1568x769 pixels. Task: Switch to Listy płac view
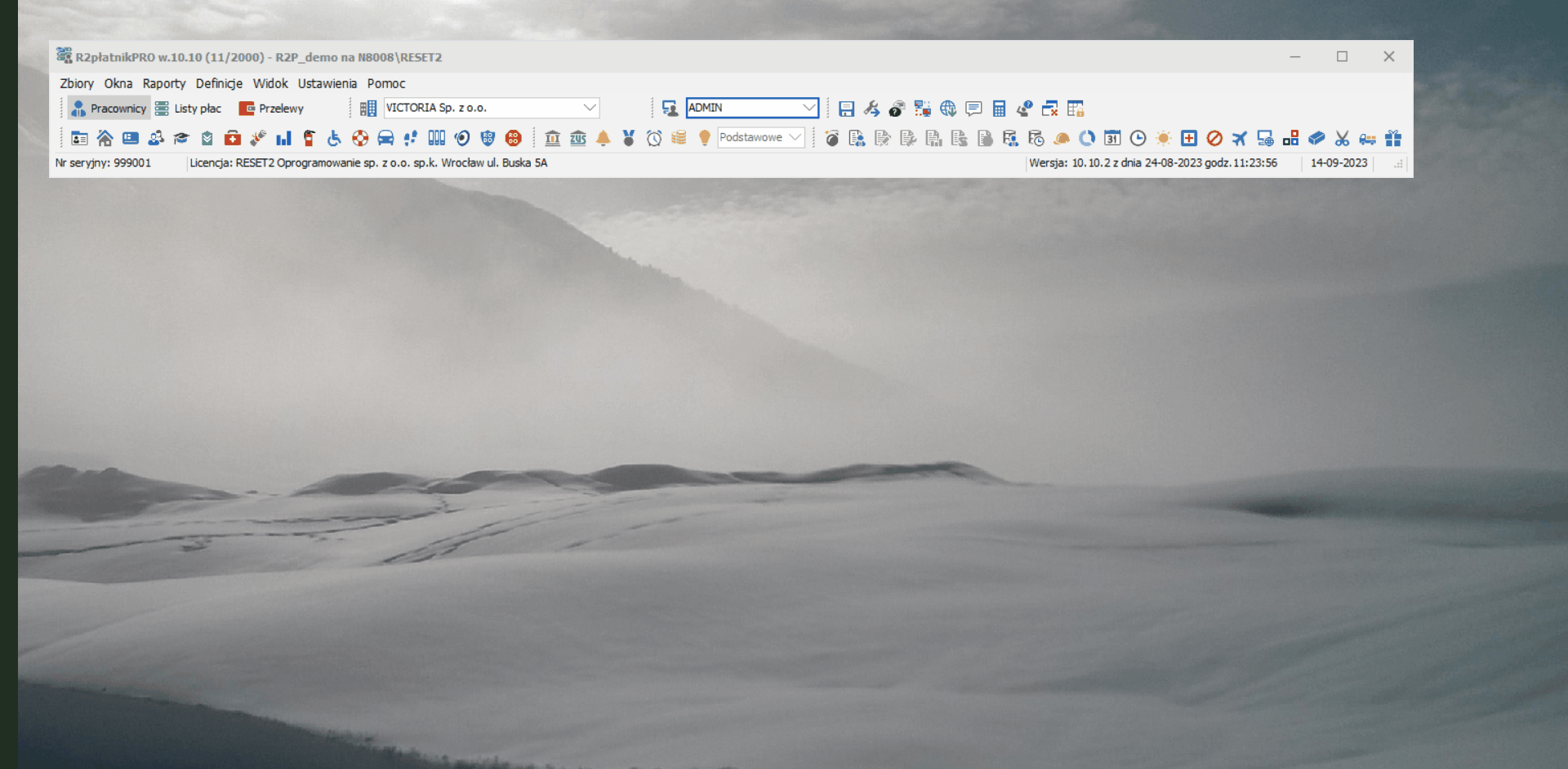[189, 109]
